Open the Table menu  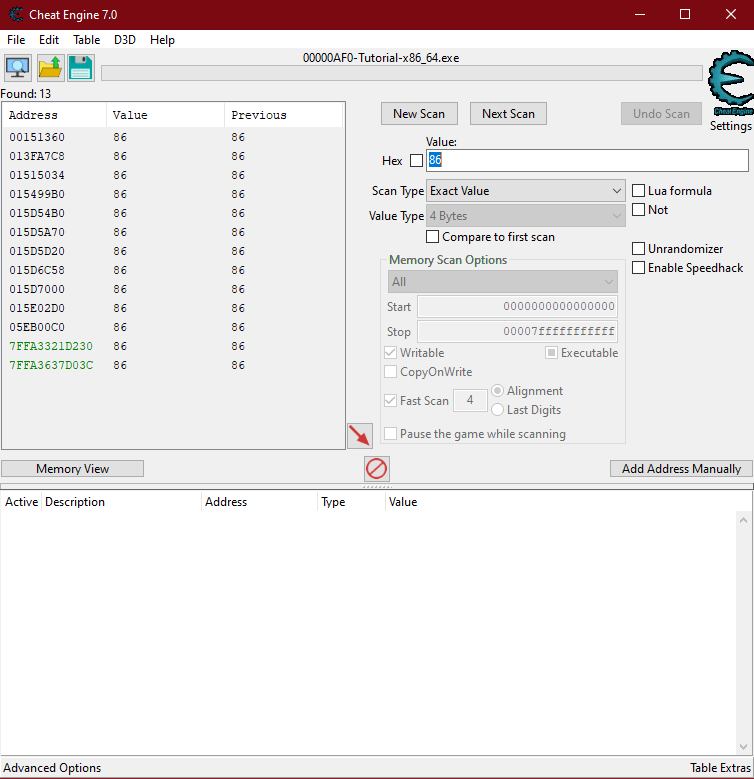tap(86, 40)
